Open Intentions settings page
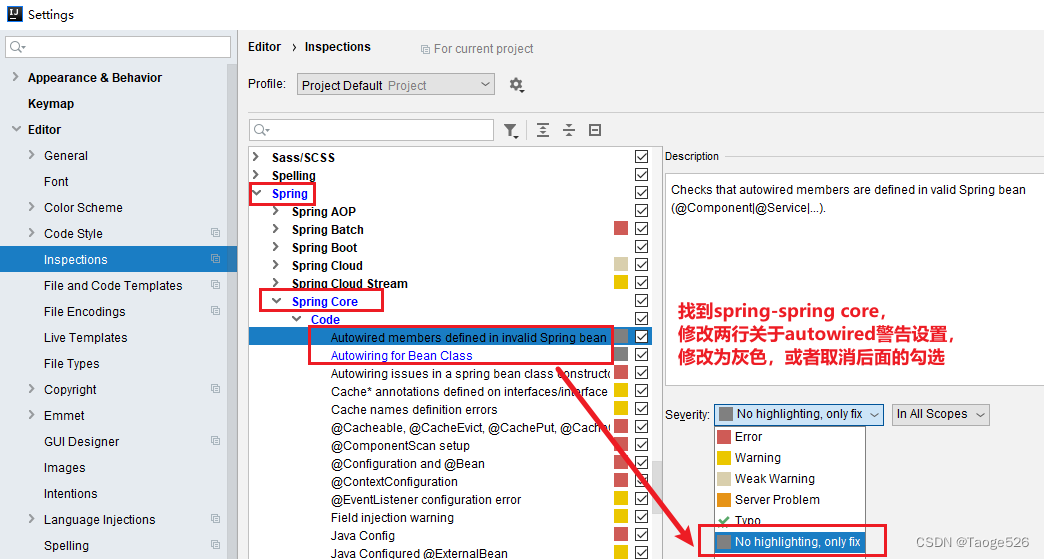This screenshot has height=559, width=1044. (x=71, y=493)
